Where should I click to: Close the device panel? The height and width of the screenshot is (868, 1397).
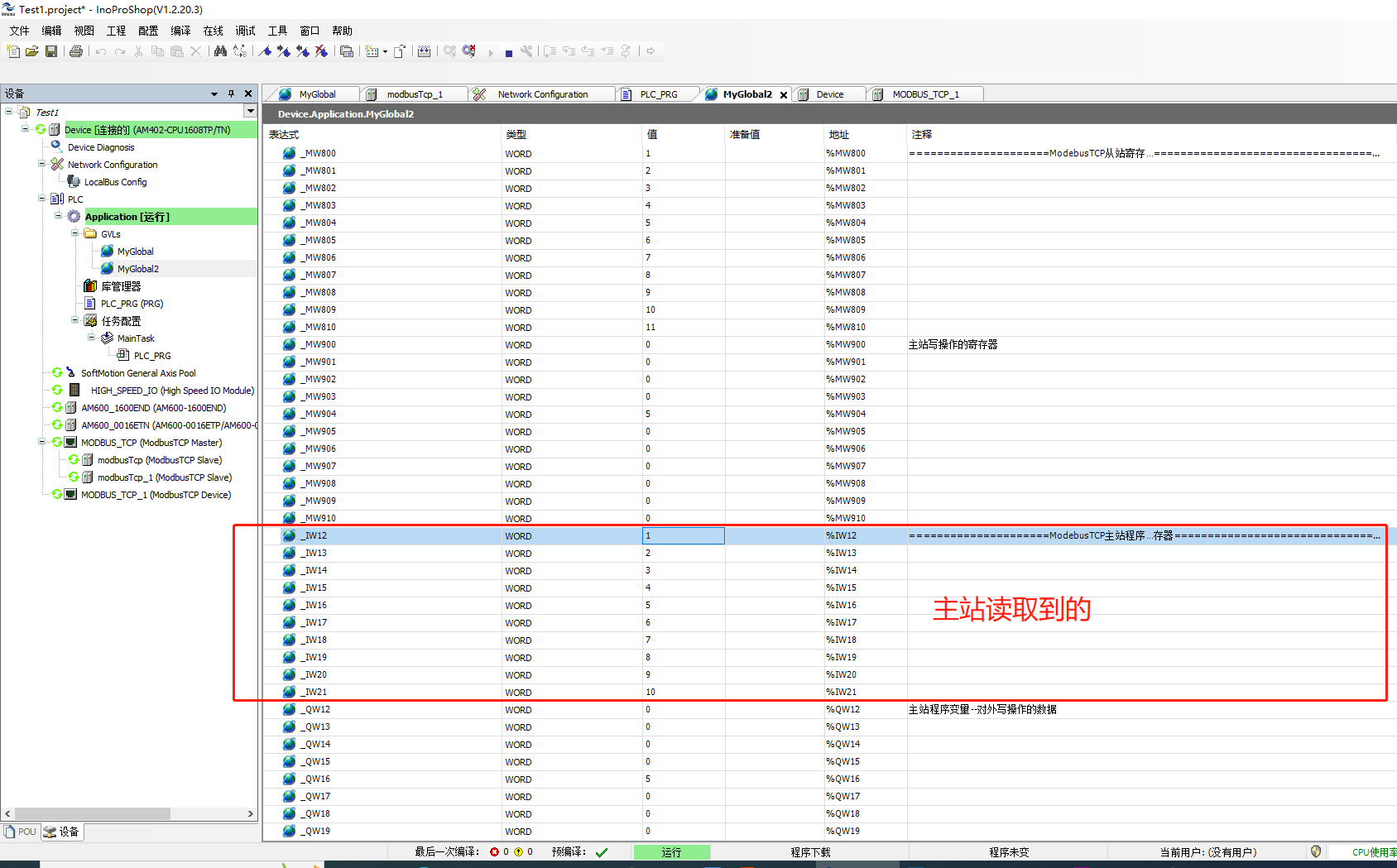click(248, 94)
